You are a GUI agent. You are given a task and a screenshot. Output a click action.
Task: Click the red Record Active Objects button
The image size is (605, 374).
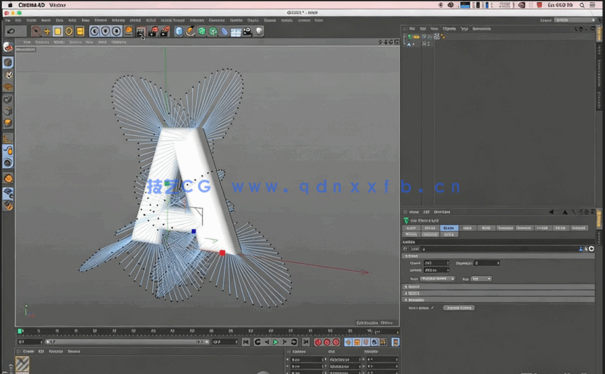318,342
